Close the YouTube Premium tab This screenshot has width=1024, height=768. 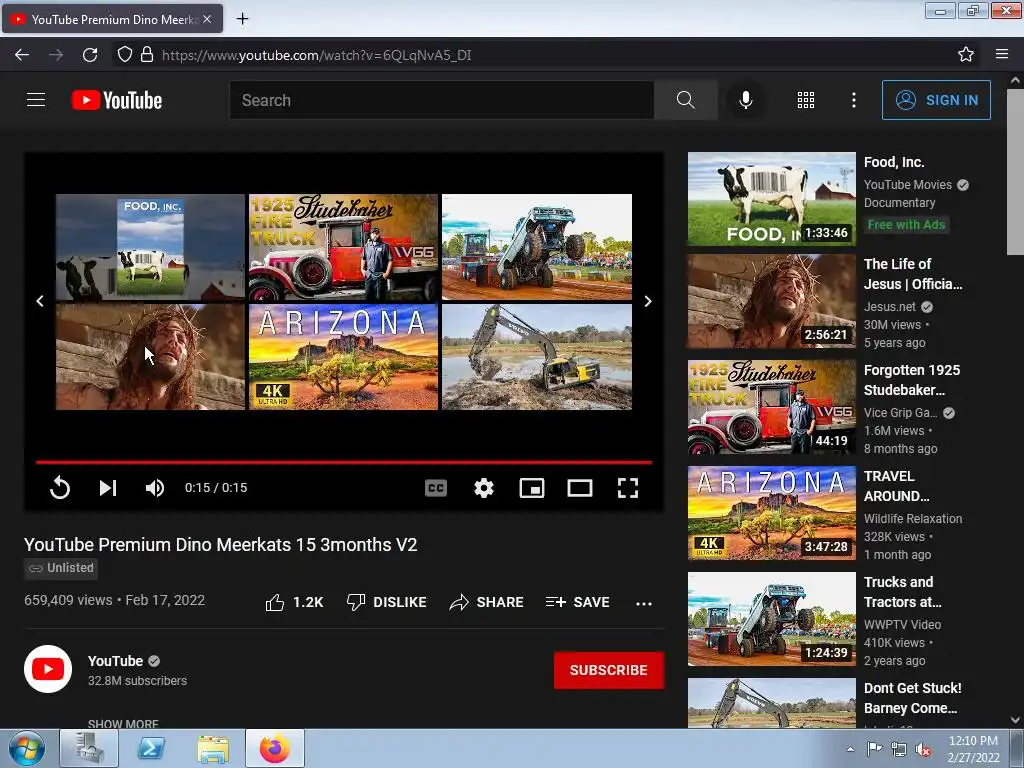click(207, 19)
